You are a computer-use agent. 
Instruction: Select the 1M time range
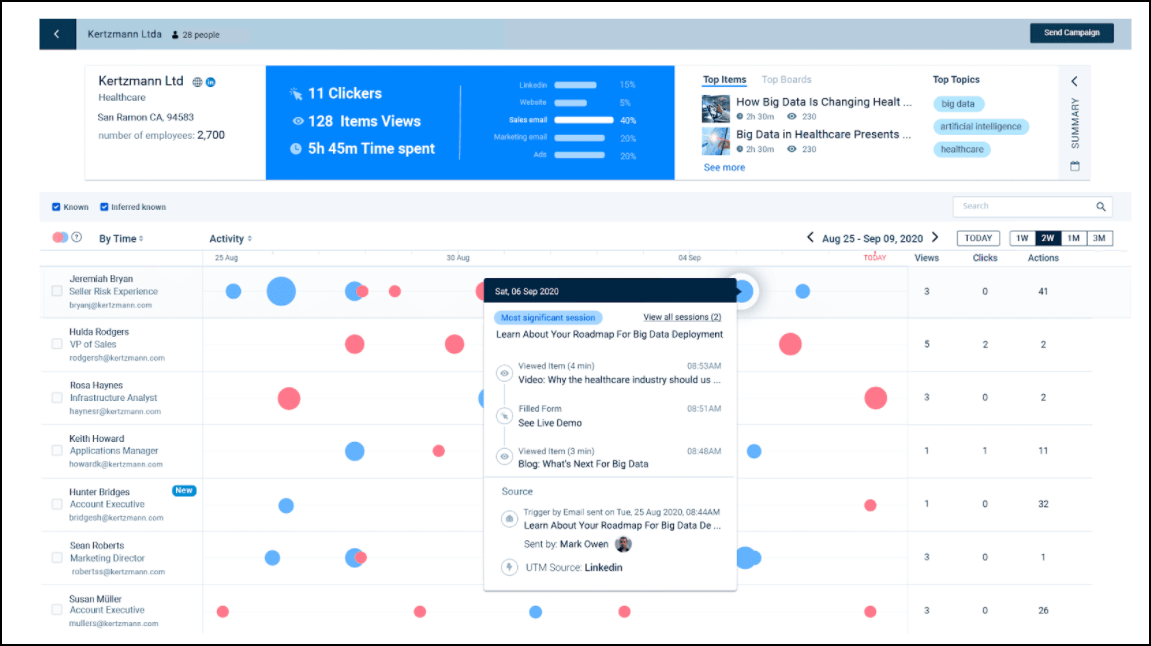1073,238
